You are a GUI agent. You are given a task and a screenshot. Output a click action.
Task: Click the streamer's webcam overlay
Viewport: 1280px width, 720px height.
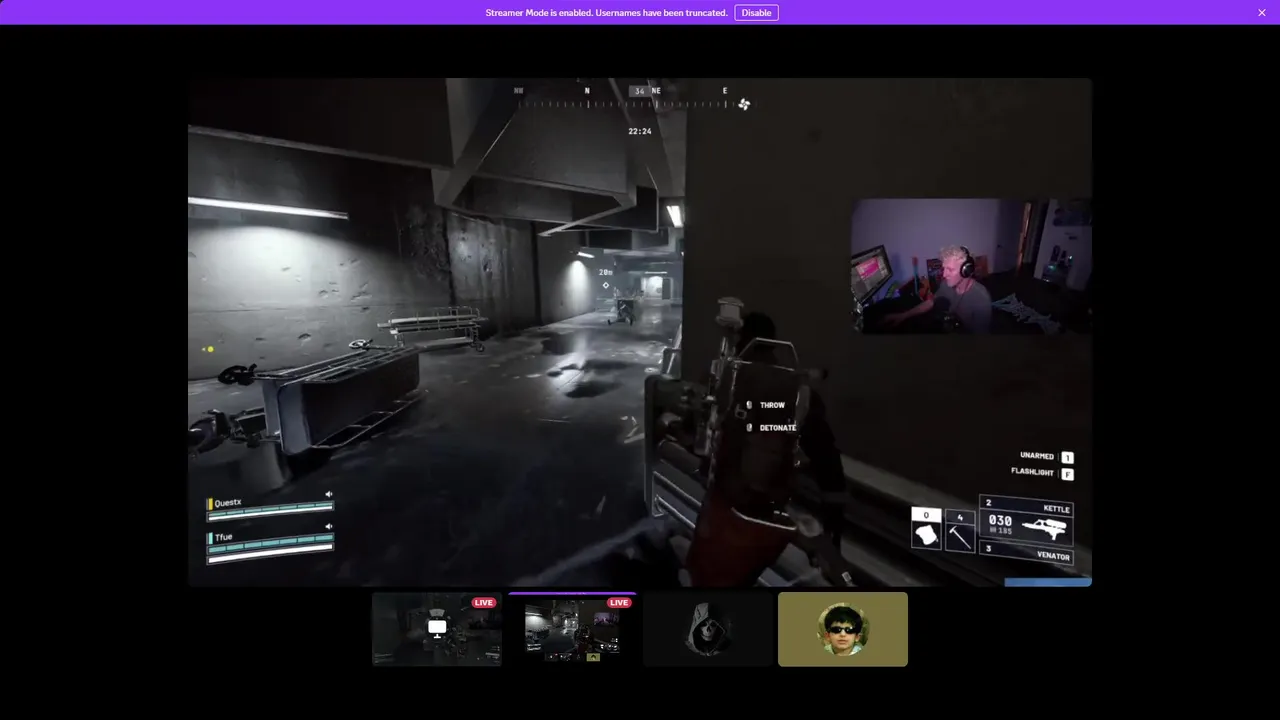point(970,265)
